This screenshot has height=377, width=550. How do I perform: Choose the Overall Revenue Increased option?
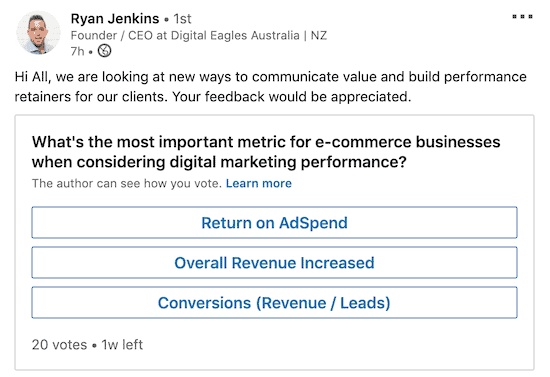[x=274, y=263]
